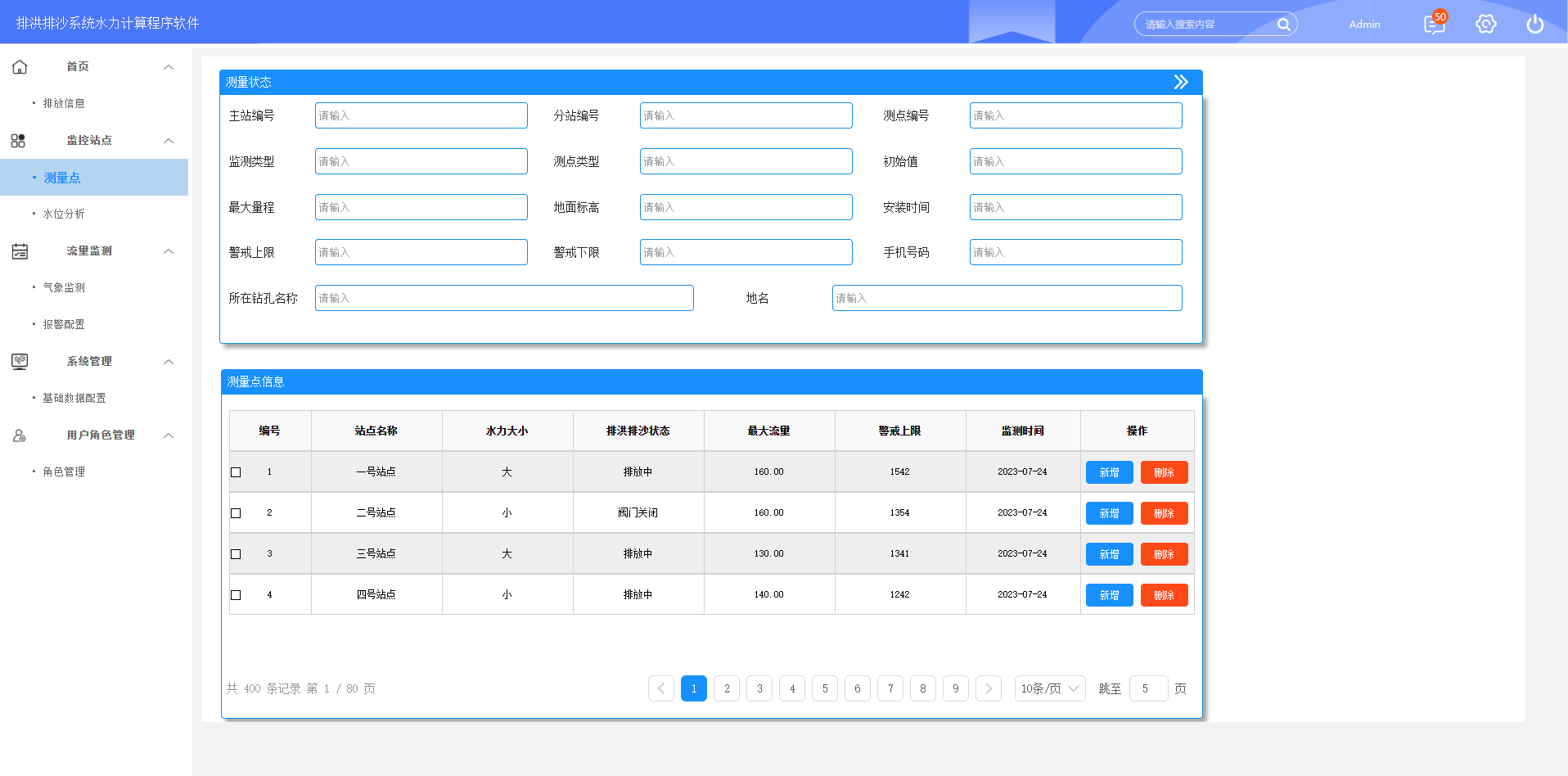
Task: Go to page 2
Action: [x=727, y=688]
